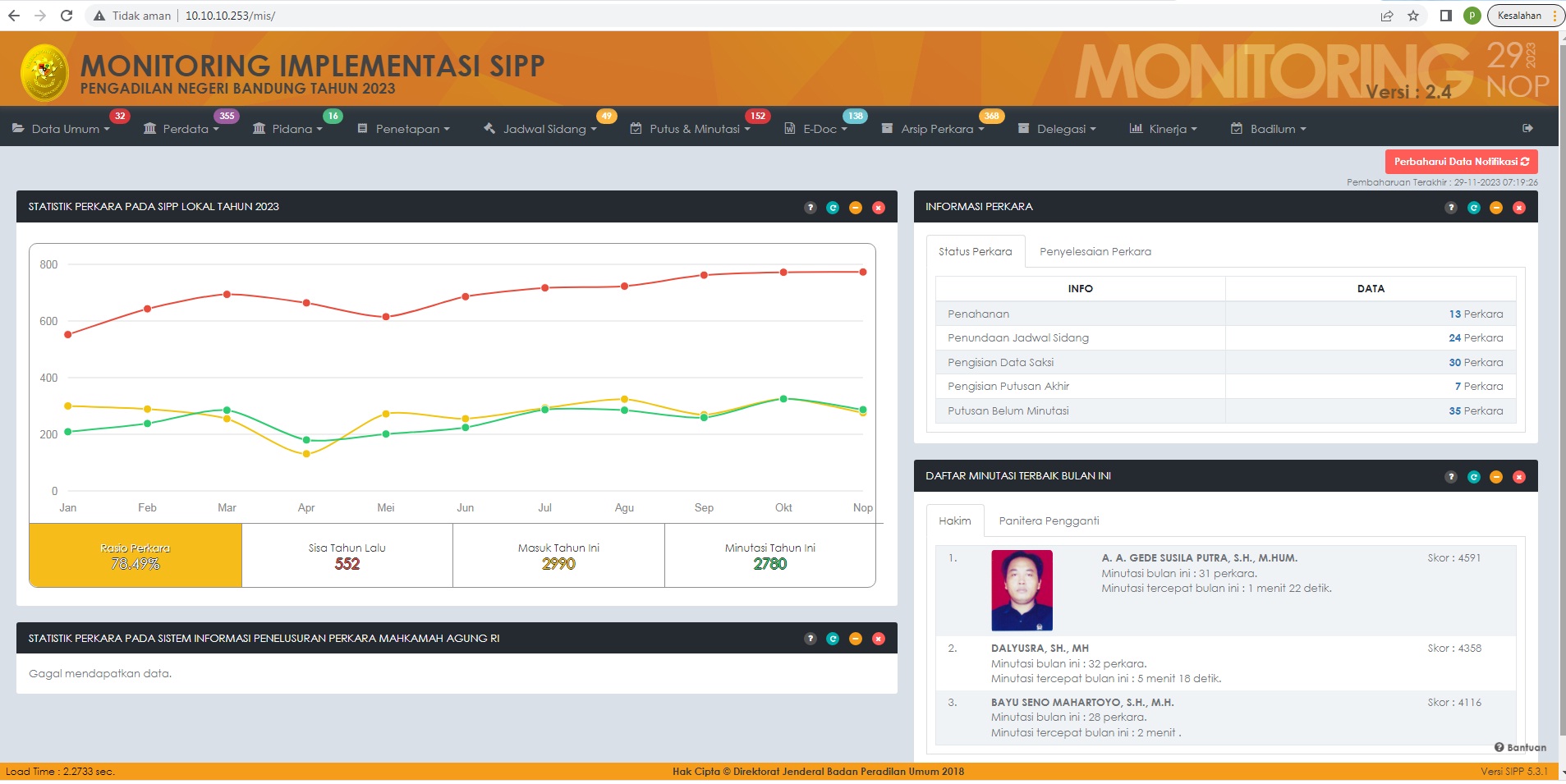The width and height of the screenshot is (1566, 784).
Task: Switch to Penyelesaian Perkara tab
Action: (1095, 251)
